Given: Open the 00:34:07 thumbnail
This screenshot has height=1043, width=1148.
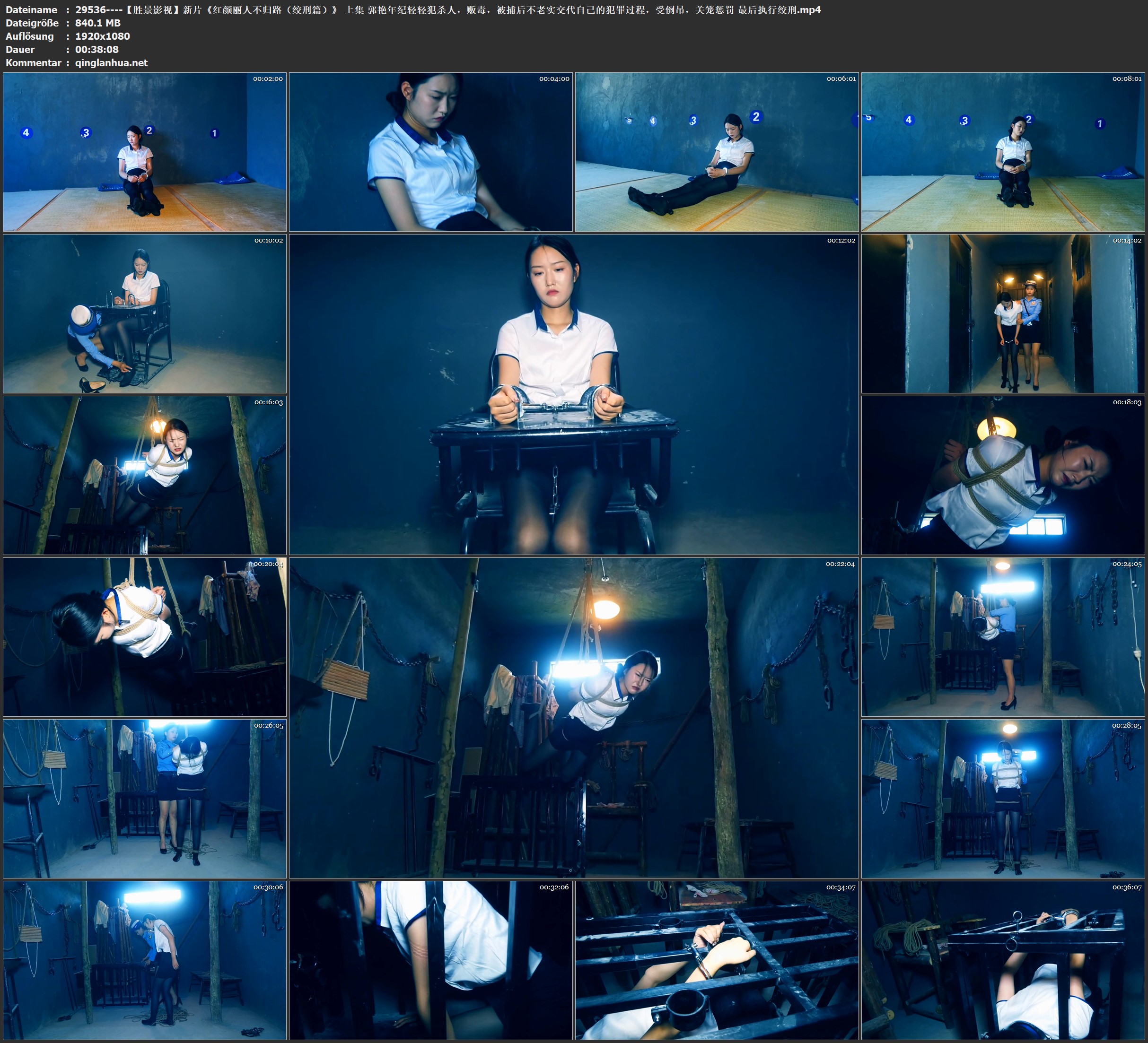Looking at the screenshot, I should (x=716, y=960).
